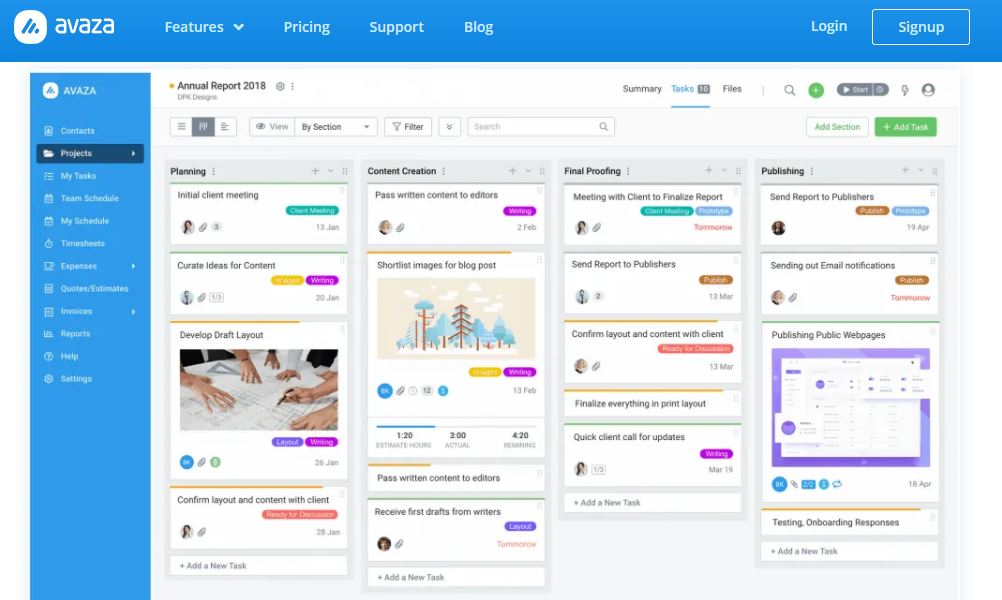Select Expenses in the left sidebar
Screen dimensions: 1002x600
77,266
